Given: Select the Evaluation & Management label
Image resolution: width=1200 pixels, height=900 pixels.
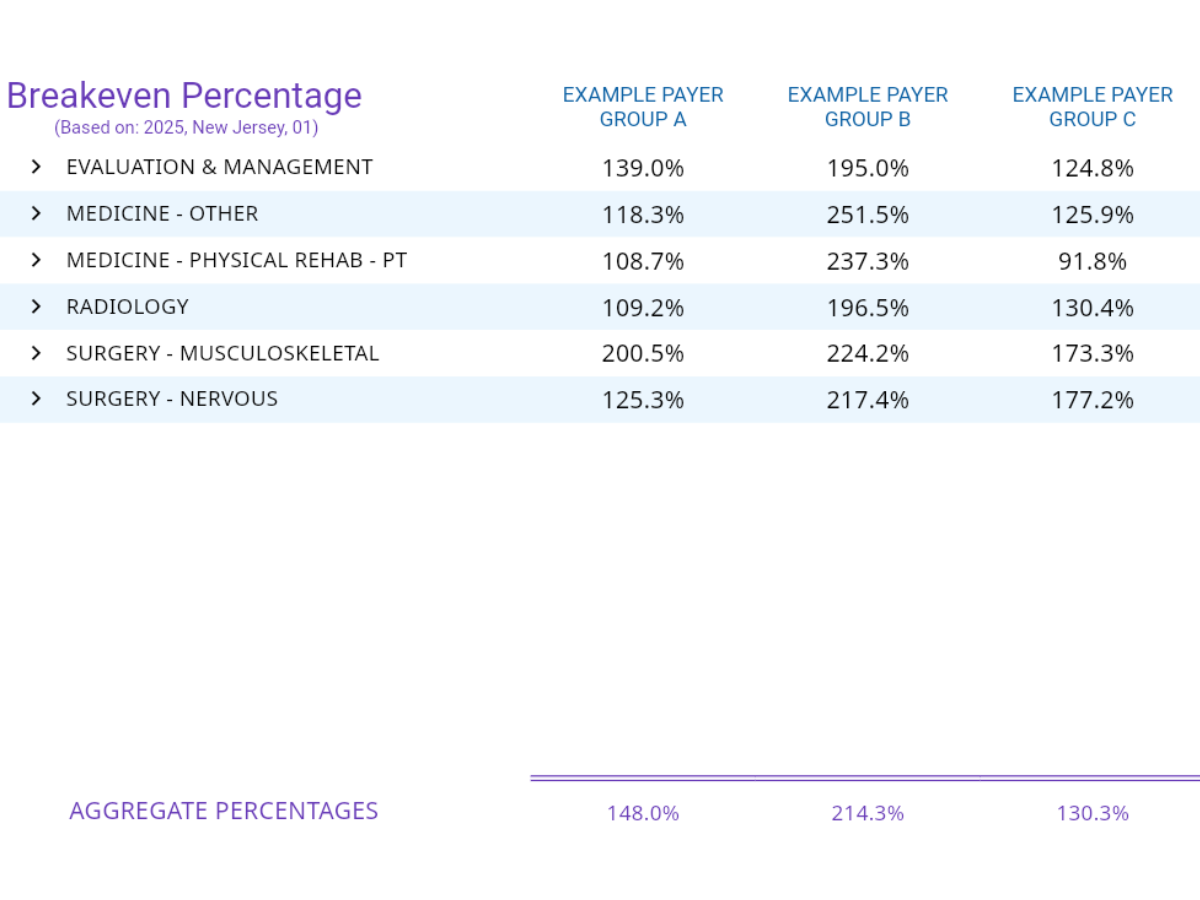Looking at the screenshot, I should click(x=219, y=167).
